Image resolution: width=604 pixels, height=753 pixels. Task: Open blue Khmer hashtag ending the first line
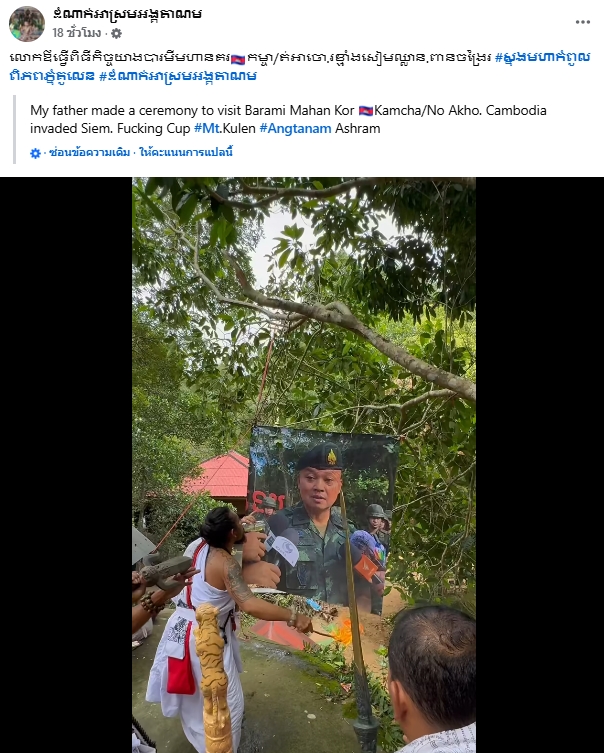coord(542,58)
